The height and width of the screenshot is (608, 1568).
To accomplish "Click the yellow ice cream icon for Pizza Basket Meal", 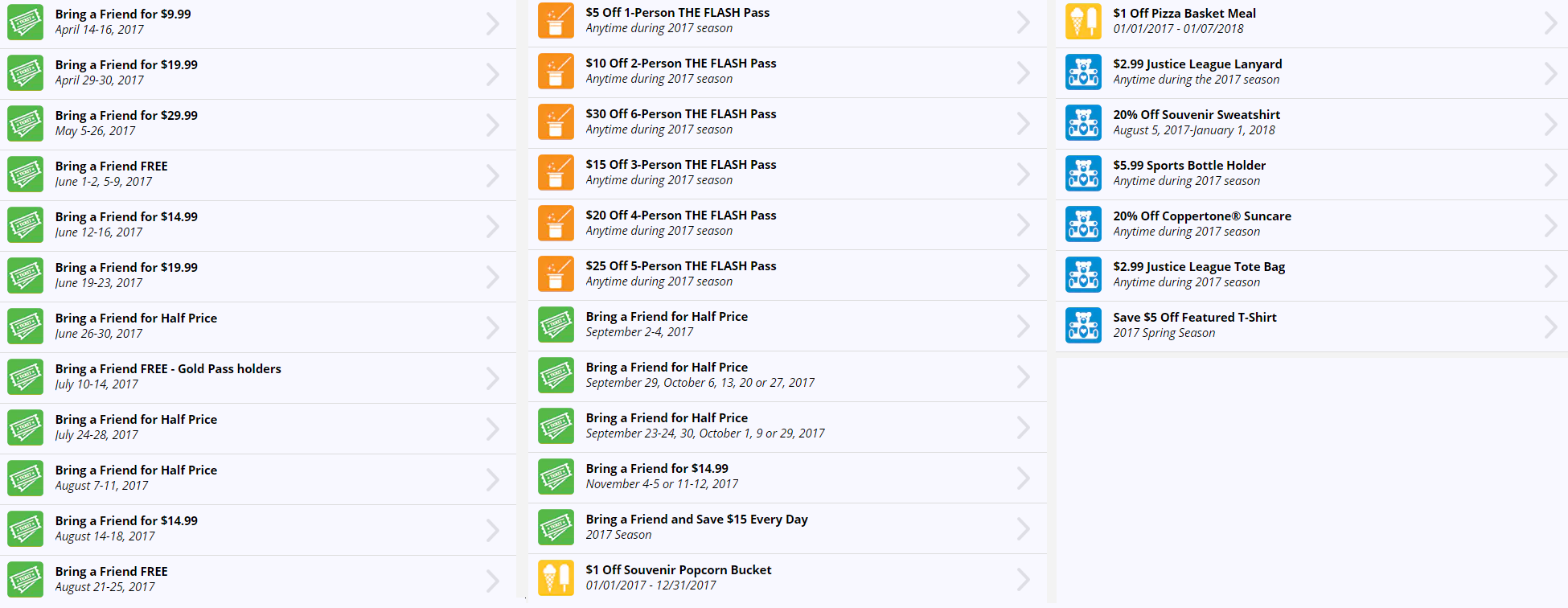I will point(1083,22).
